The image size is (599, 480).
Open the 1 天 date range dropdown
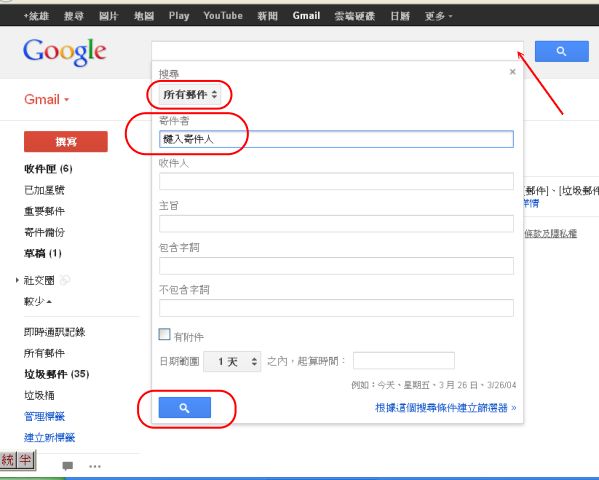point(232,361)
